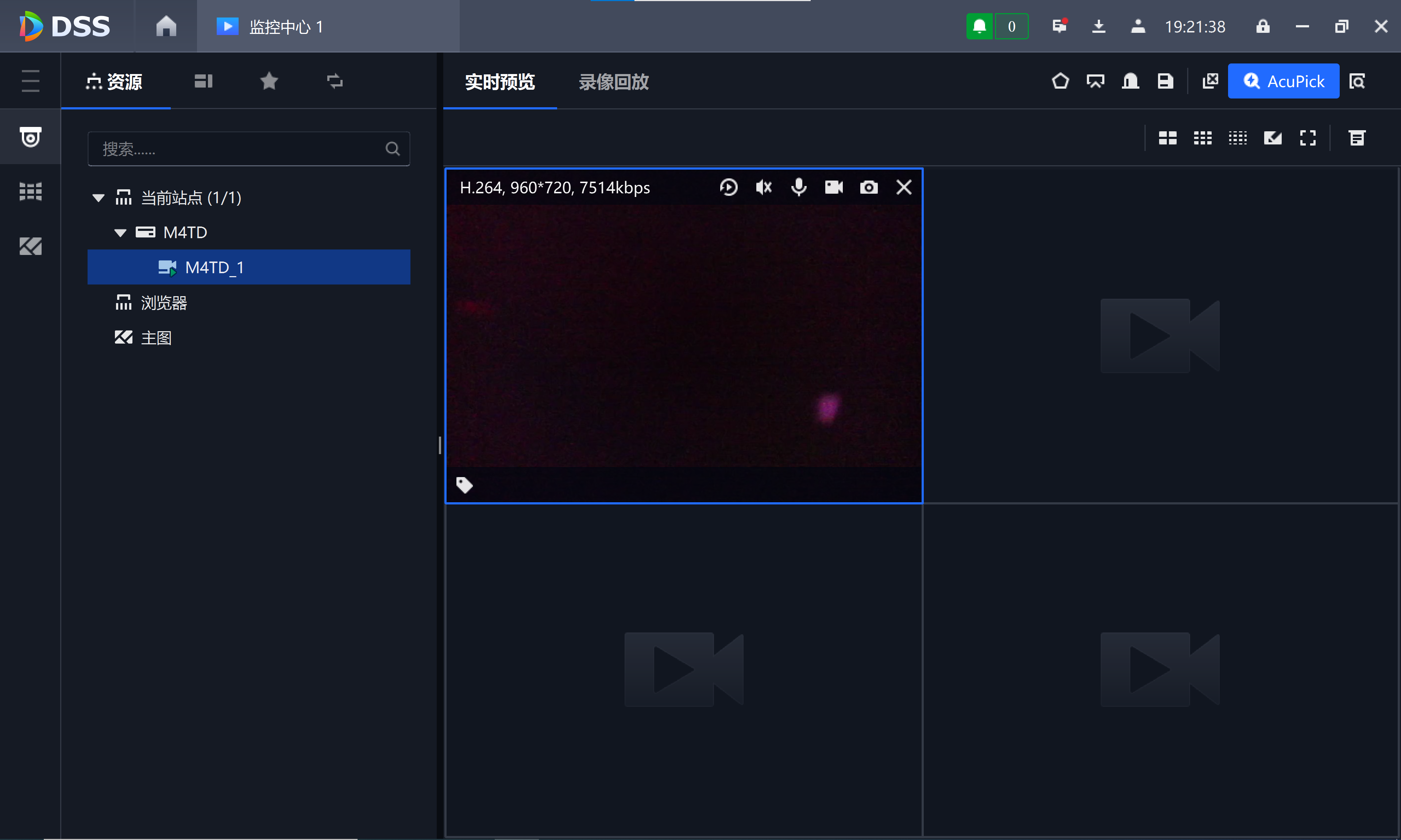Select the camera device sidebar icon
The height and width of the screenshot is (840, 1401).
point(31,136)
